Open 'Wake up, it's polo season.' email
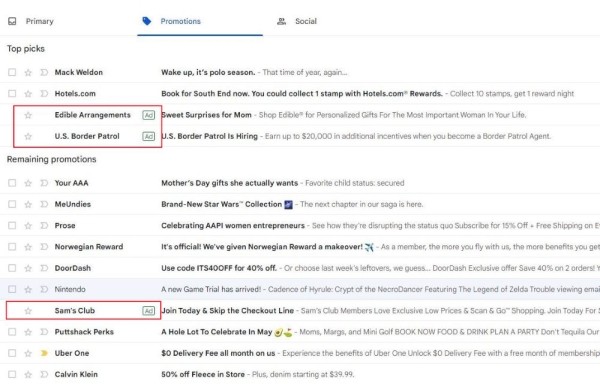 [208, 72]
